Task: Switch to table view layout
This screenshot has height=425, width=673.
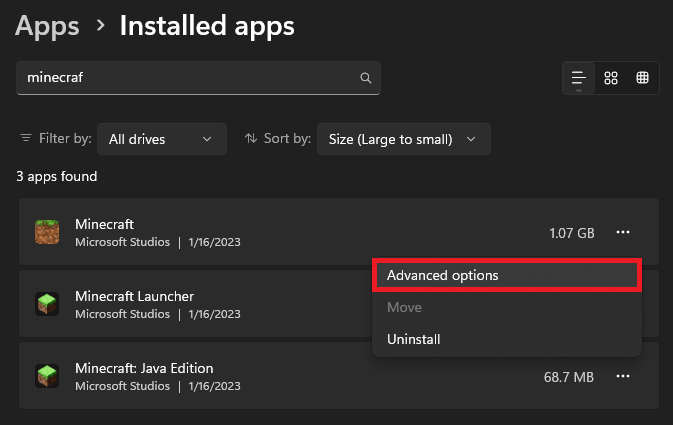Action: [x=642, y=78]
